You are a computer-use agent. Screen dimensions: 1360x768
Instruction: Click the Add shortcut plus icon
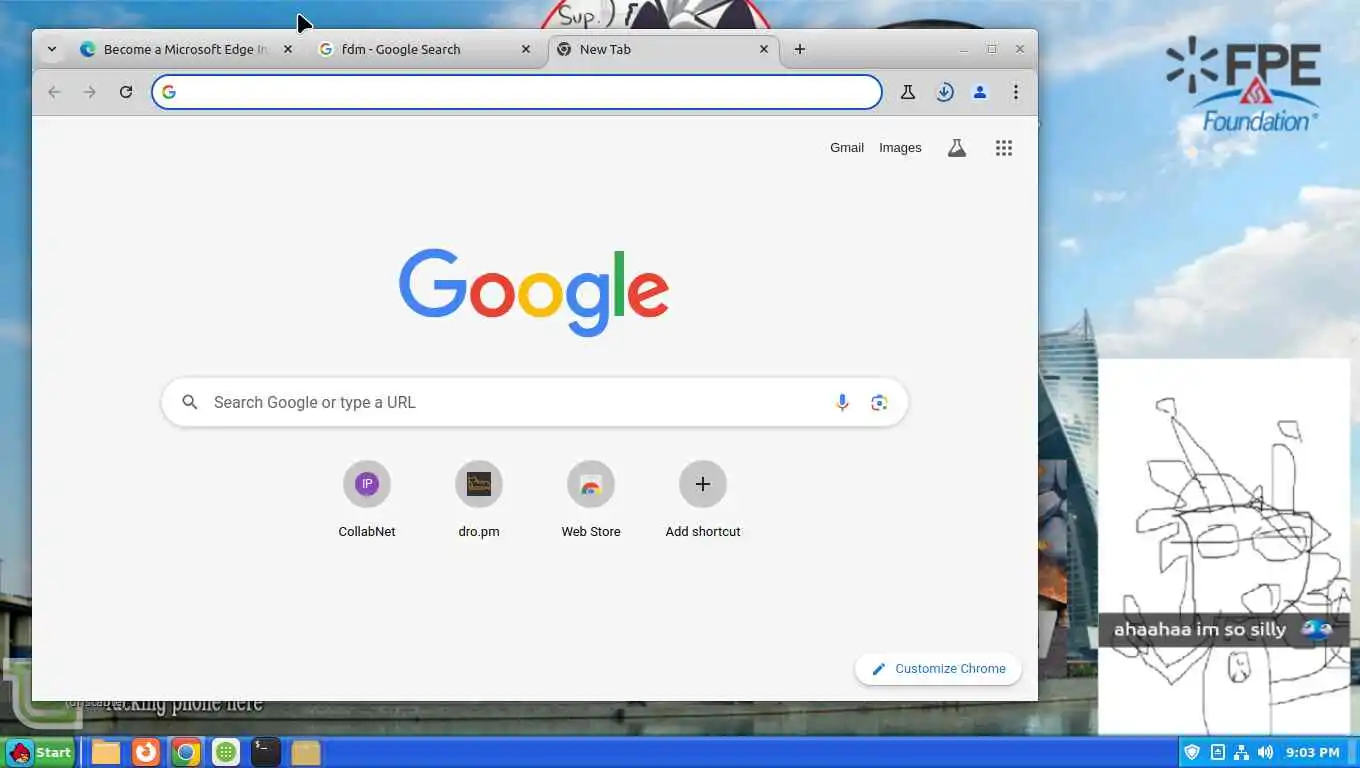pos(703,484)
